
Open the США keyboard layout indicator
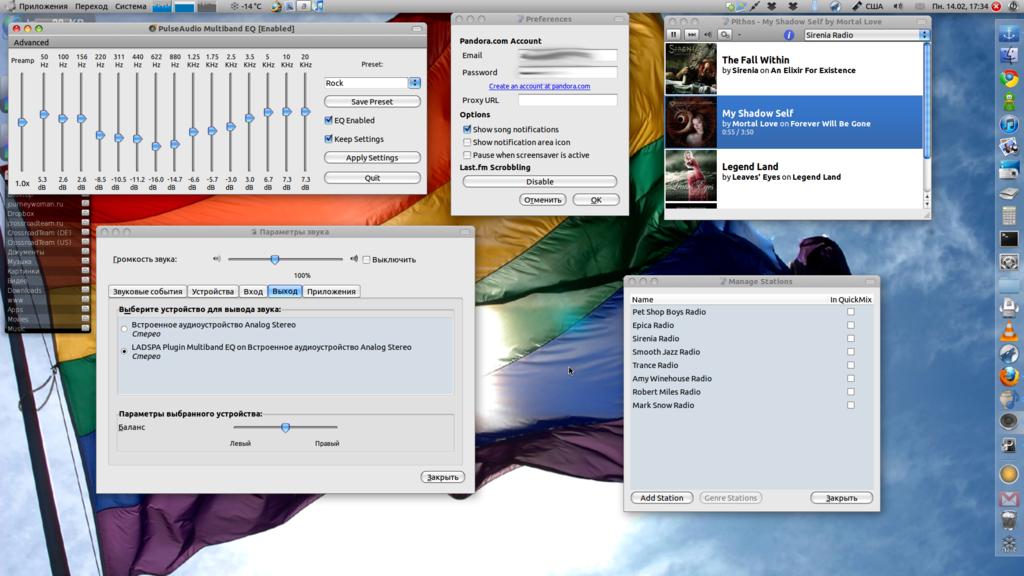[868, 7]
